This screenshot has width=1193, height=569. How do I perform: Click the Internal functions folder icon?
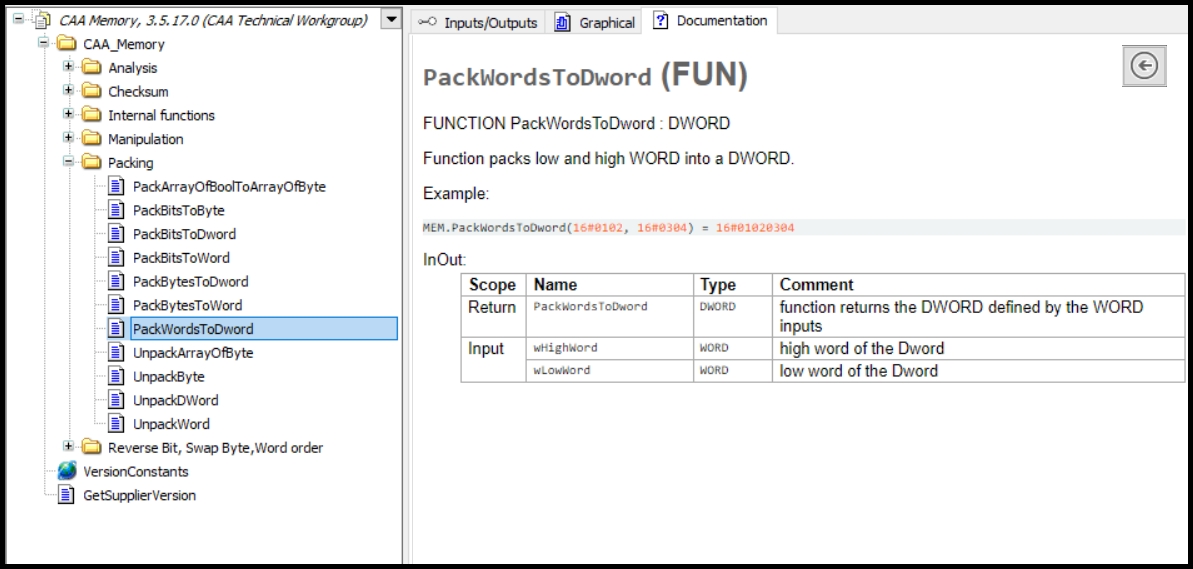pos(91,115)
